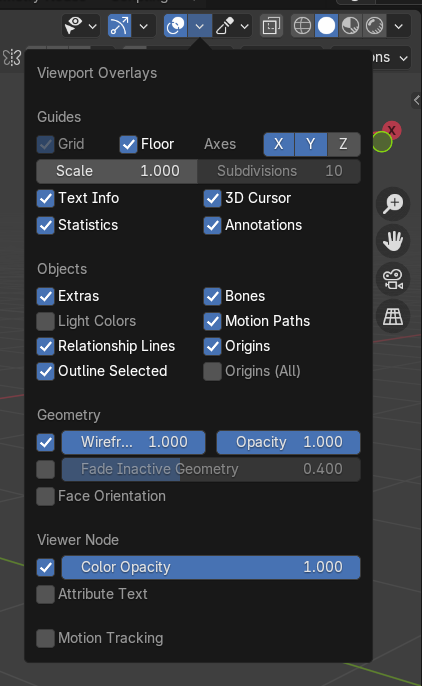Click the Show Overlays icon button
The width and height of the screenshot is (422, 686).
tap(175, 26)
